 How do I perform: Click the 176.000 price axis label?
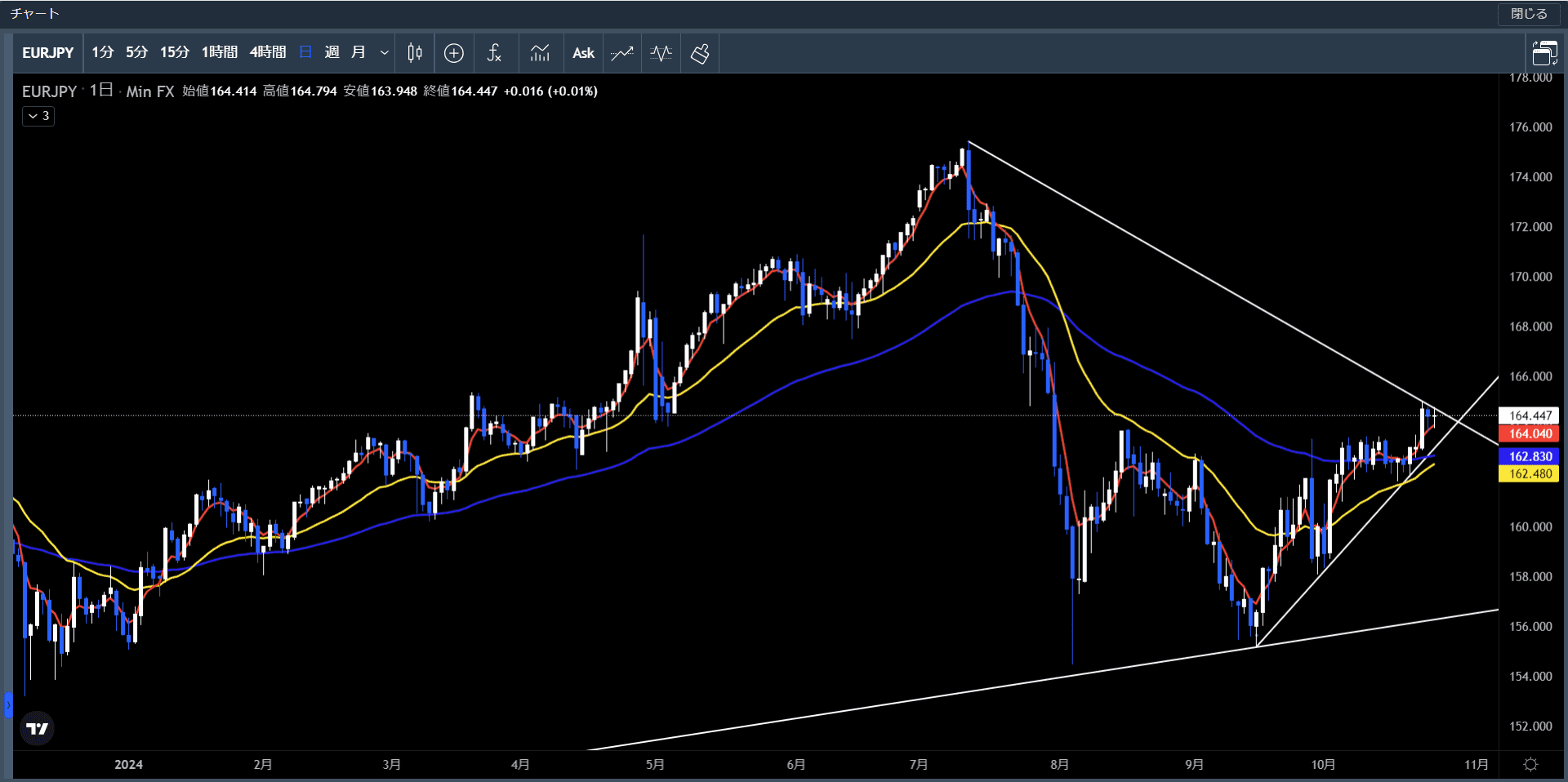coord(1530,127)
